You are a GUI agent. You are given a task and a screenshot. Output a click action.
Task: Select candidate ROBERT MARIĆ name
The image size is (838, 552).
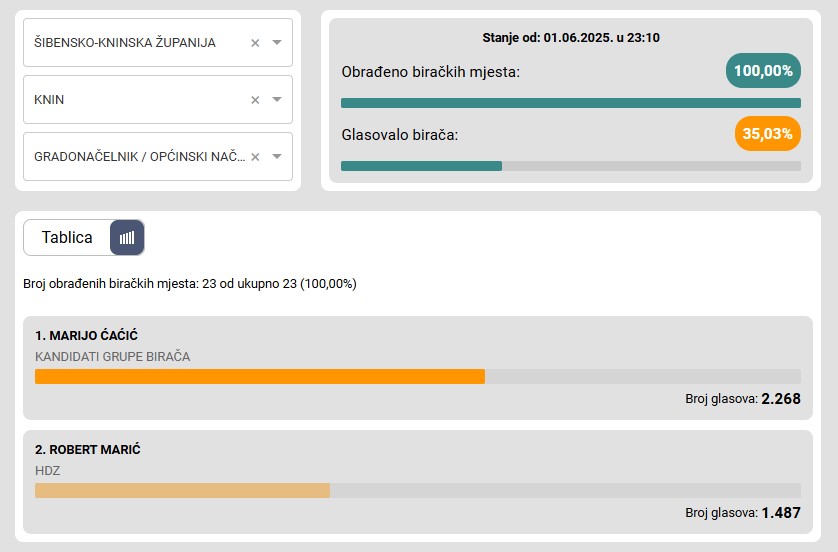(88, 450)
